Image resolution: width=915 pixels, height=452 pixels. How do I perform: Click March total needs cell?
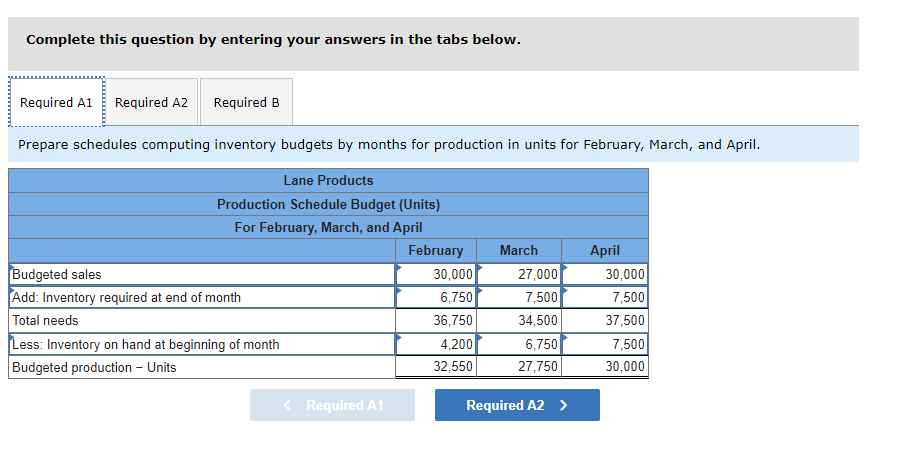pyautogui.click(x=520, y=321)
